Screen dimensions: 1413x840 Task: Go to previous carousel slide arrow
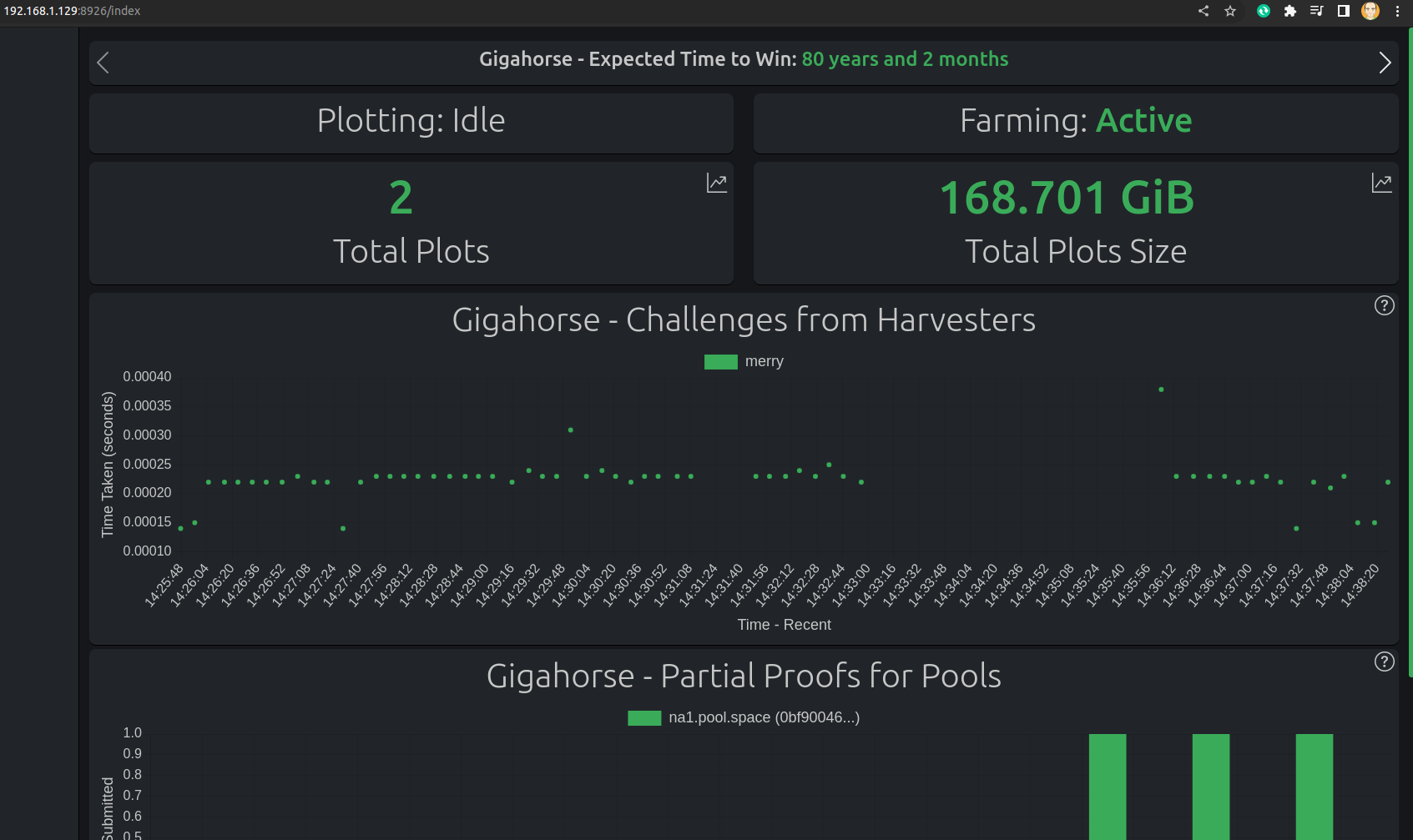point(103,63)
